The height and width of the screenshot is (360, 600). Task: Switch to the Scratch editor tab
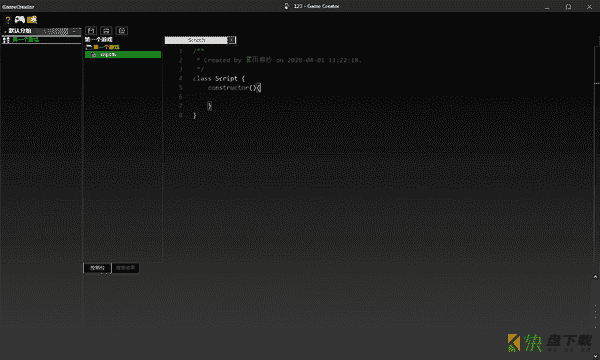tap(196, 40)
